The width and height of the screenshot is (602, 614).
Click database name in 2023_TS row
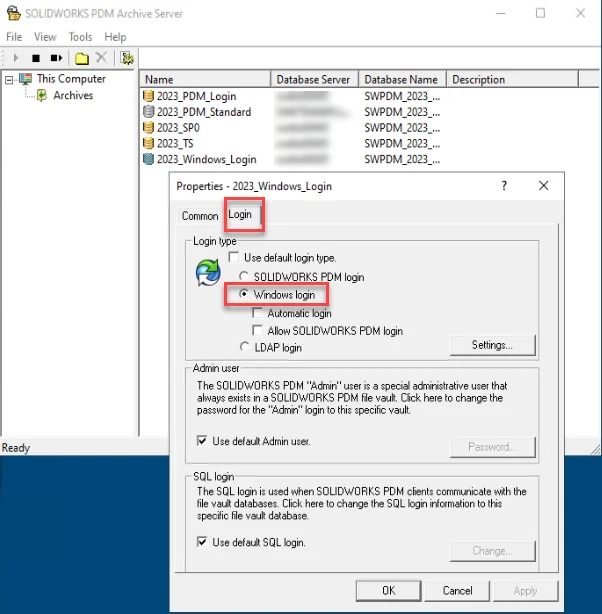coord(402,143)
